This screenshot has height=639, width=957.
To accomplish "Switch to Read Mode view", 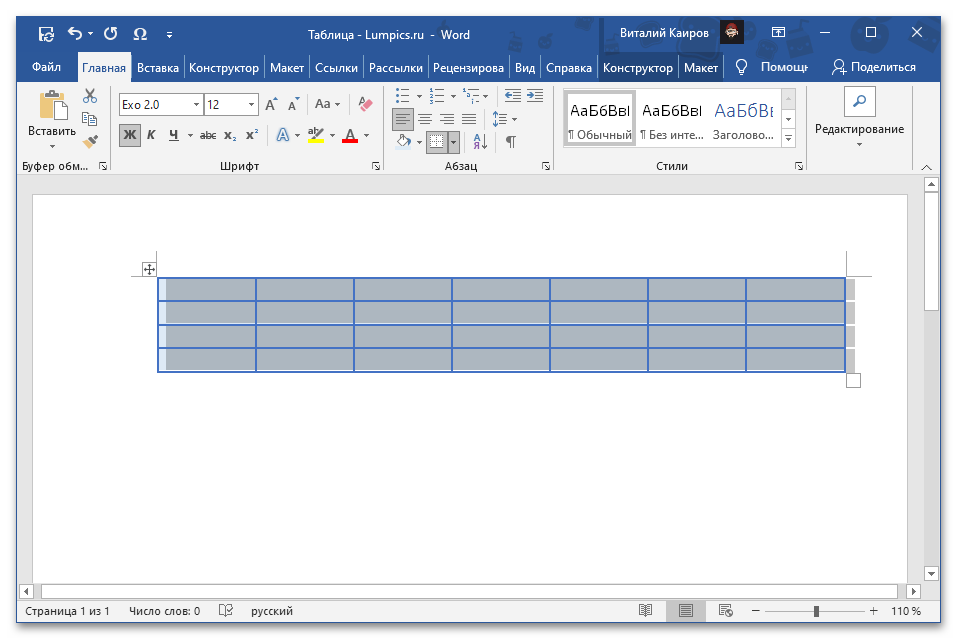I will (x=646, y=610).
